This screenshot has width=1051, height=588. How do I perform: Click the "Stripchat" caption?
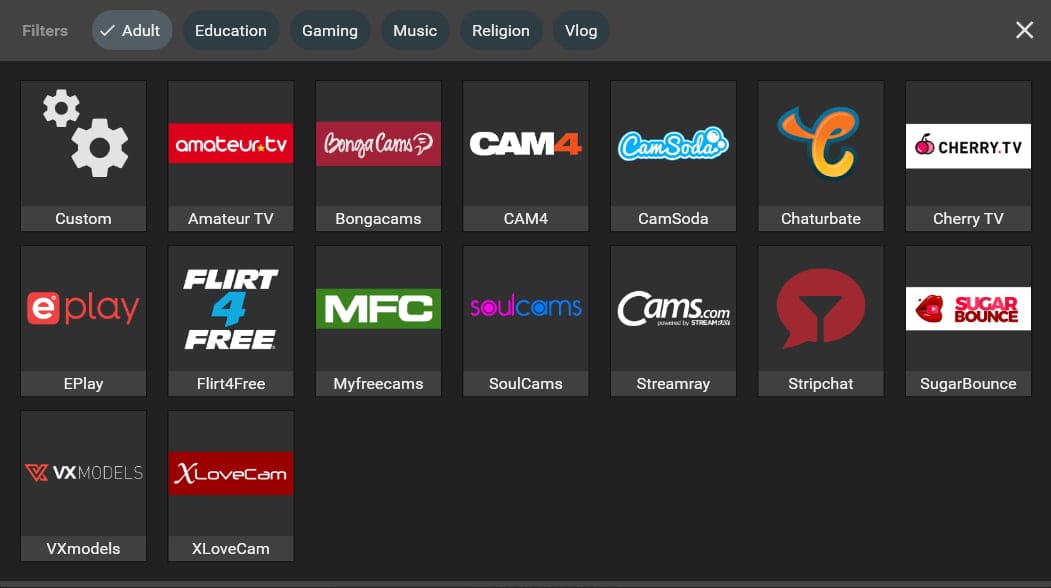tap(820, 384)
